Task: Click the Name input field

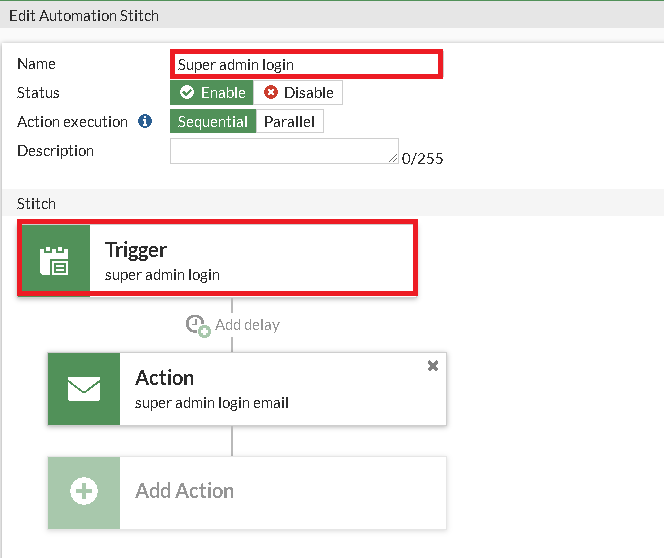Action: click(x=305, y=65)
